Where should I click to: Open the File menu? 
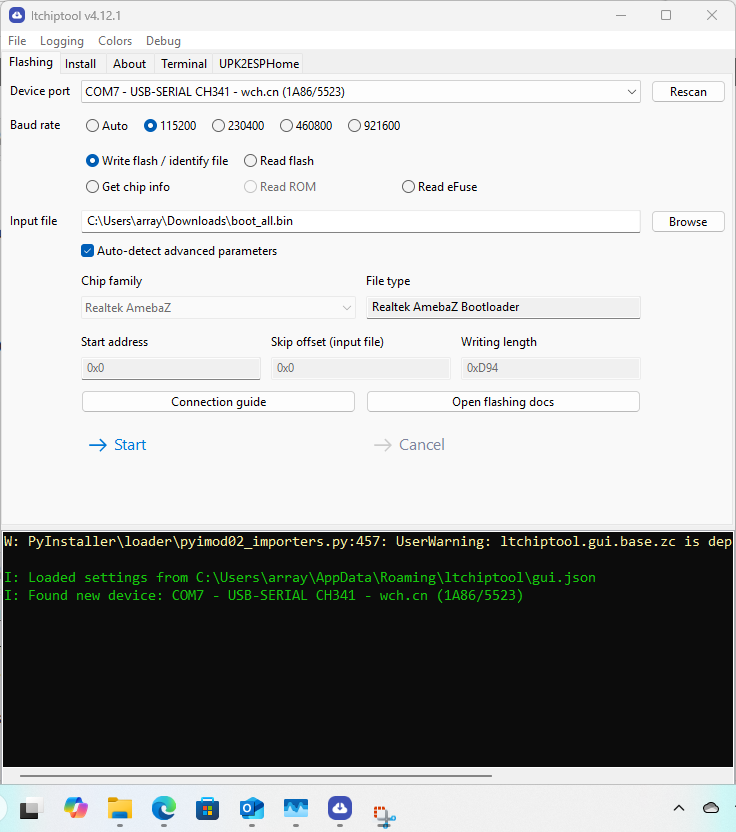click(x=17, y=41)
